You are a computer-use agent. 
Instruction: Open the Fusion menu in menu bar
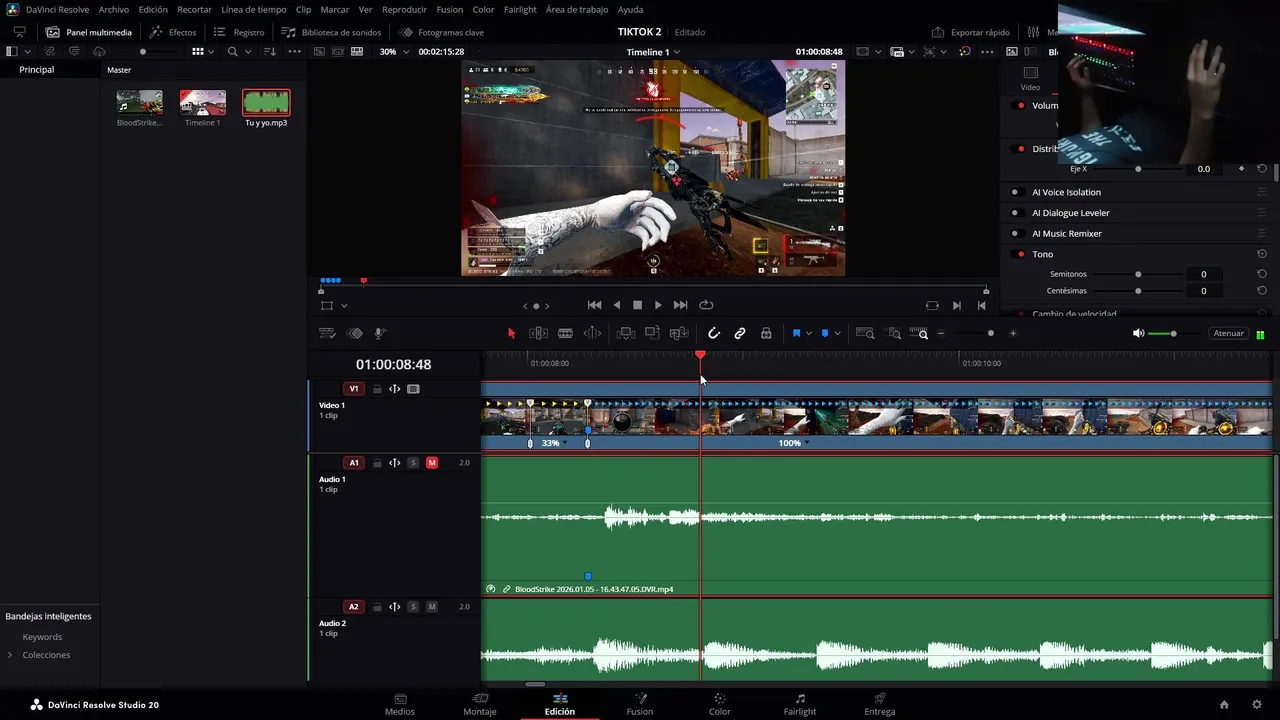click(x=450, y=9)
